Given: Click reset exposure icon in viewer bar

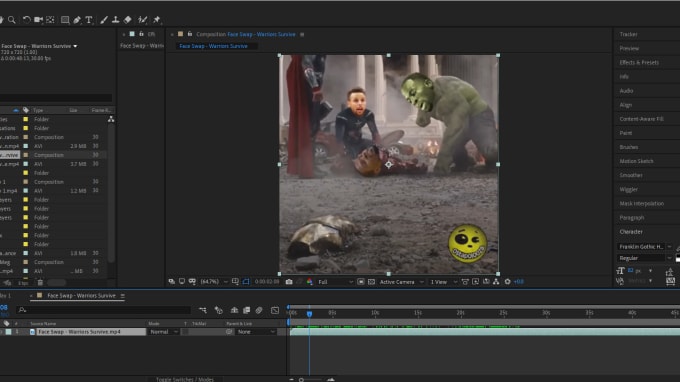Looking at the screenshot, I should (x=507, y=282).
